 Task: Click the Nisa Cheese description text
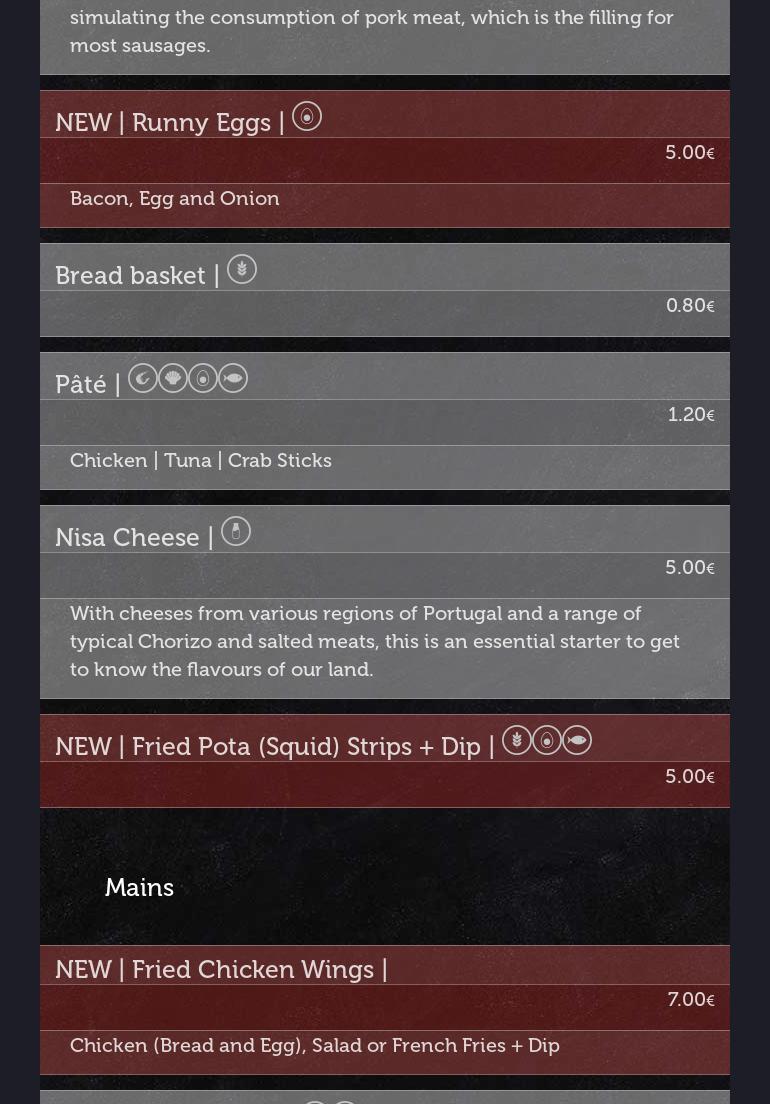375,641
